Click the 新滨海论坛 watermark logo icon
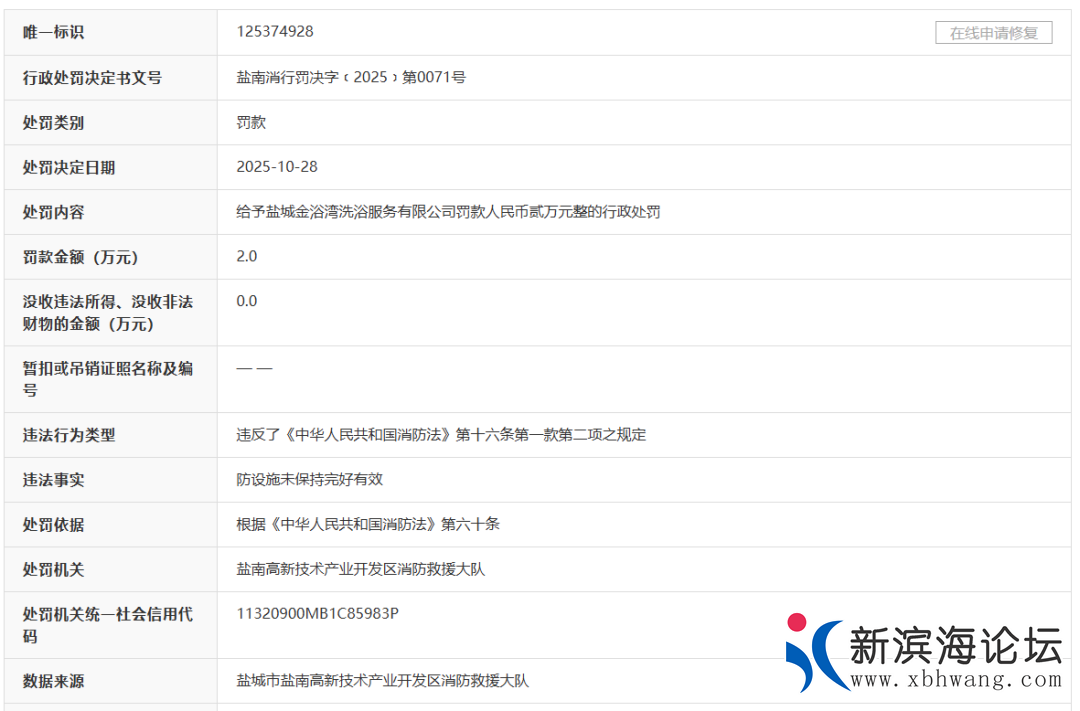1080x711 pixels. 815,651
